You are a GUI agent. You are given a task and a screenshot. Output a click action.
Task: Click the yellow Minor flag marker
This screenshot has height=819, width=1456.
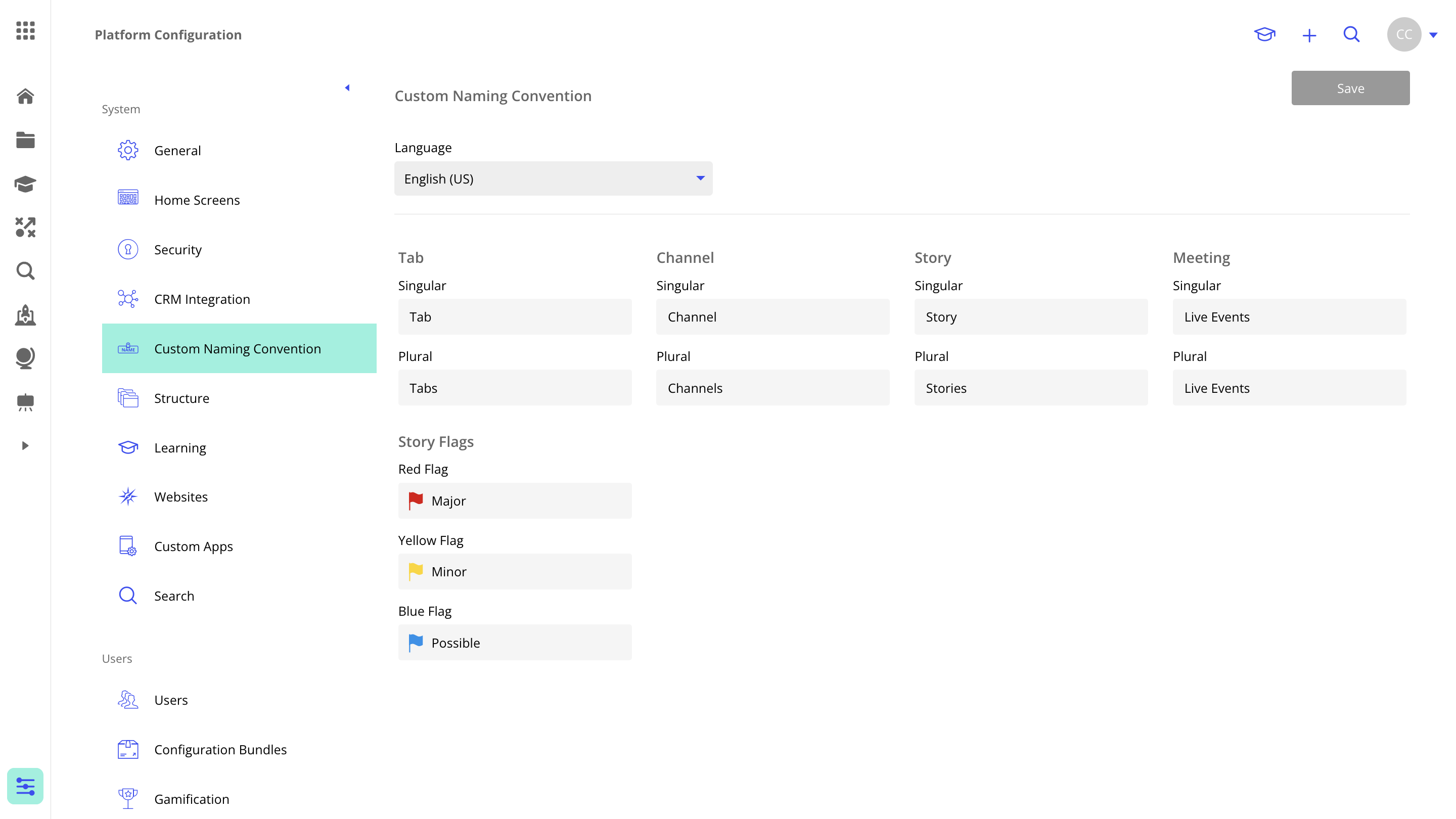tap(416, 571)
